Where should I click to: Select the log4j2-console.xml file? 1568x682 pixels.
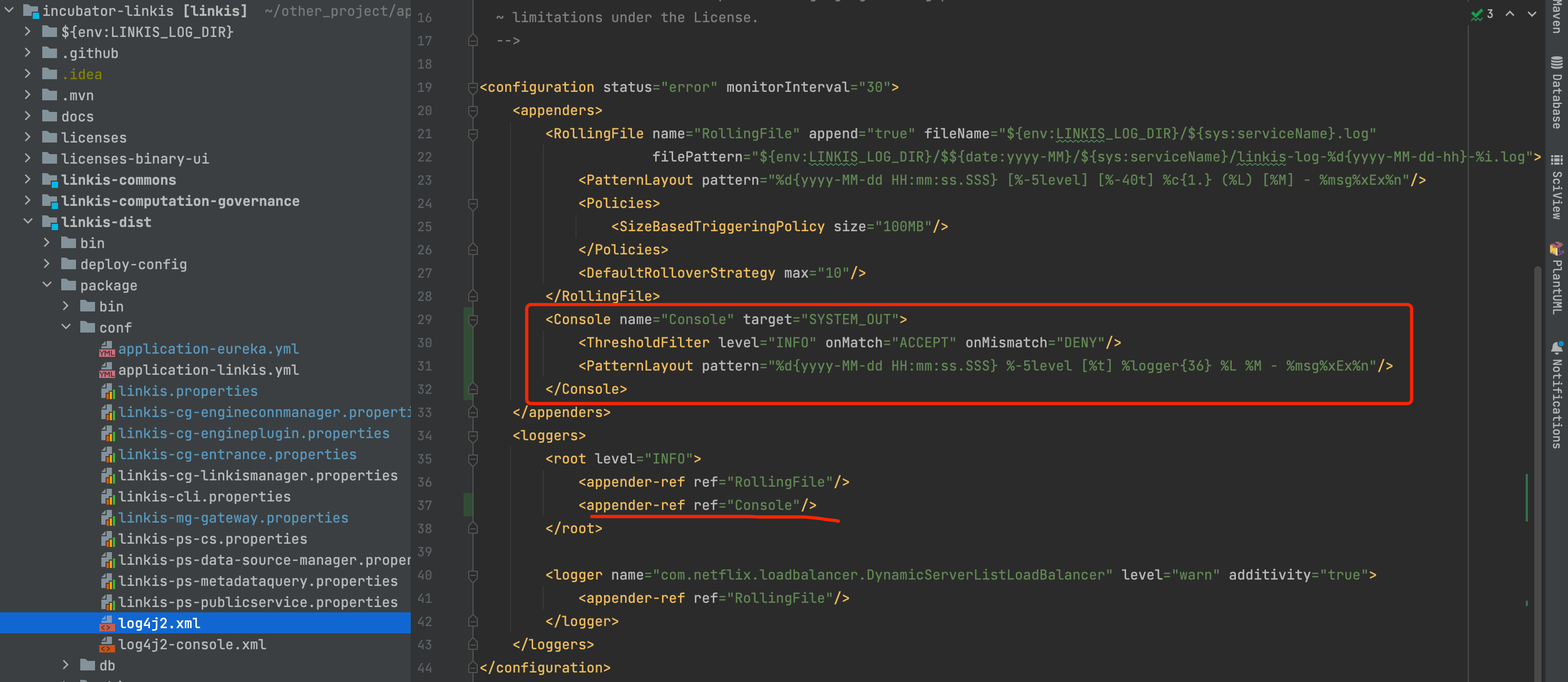(x=190, y=645)
